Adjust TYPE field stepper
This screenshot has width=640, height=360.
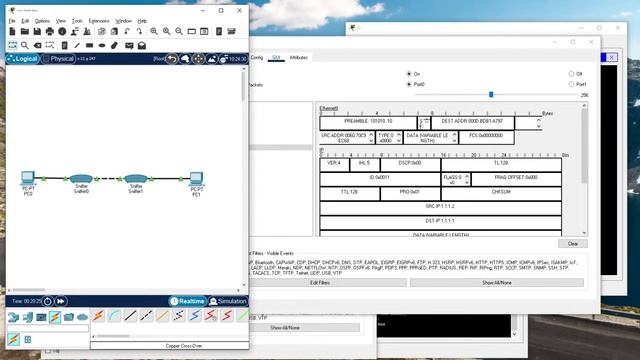399,138
